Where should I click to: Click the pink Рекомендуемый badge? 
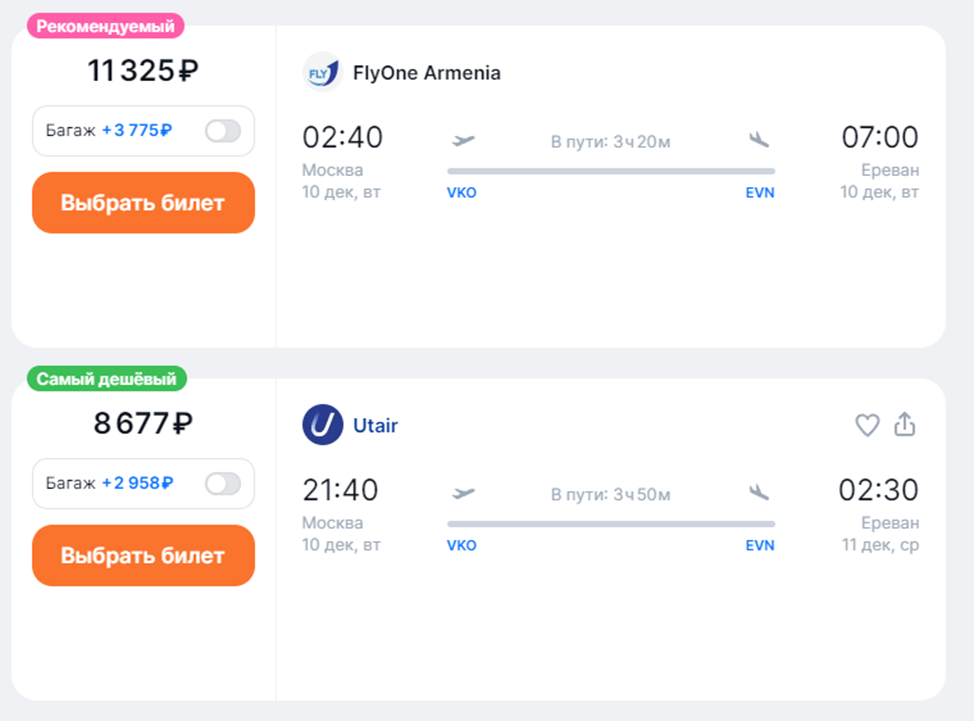(x=106, y=27)
